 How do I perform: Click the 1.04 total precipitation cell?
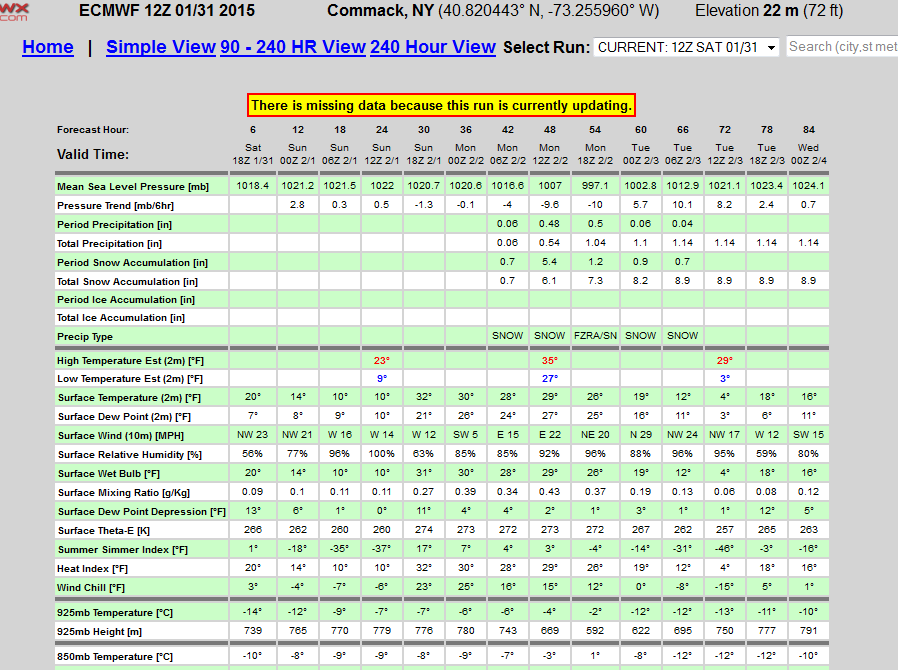click(595, 243)
